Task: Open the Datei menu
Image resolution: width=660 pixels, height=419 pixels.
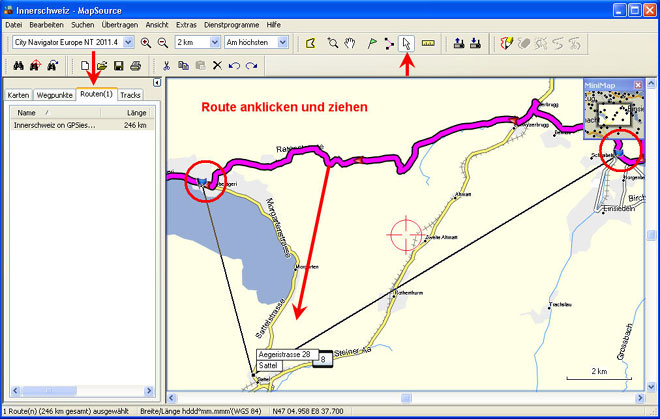Action: 13,25
